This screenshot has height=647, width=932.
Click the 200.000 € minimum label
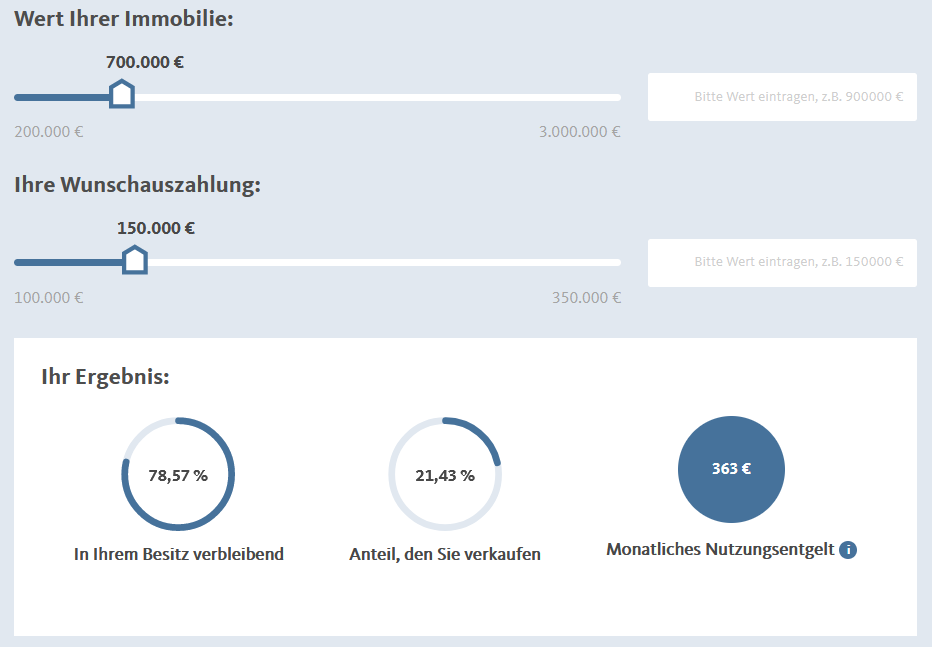[49, 132]
